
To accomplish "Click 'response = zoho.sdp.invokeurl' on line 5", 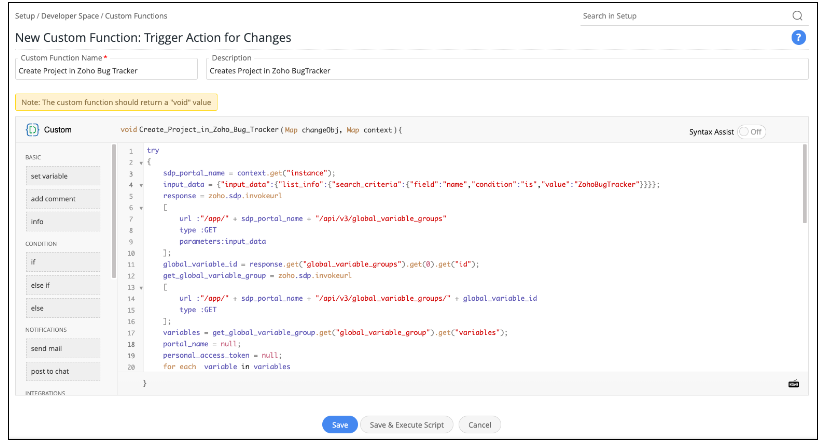I will coord(222,196).
